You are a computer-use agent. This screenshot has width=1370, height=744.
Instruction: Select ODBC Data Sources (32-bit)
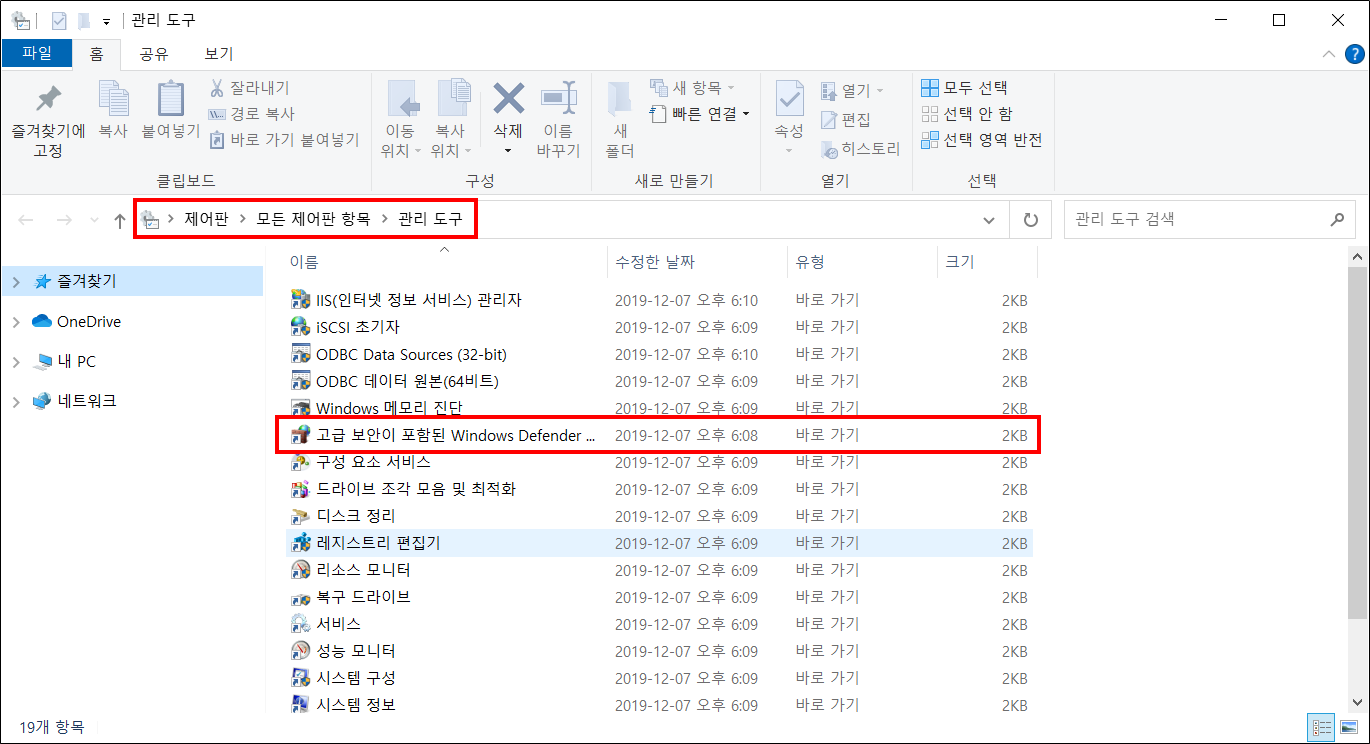(658, 354)
